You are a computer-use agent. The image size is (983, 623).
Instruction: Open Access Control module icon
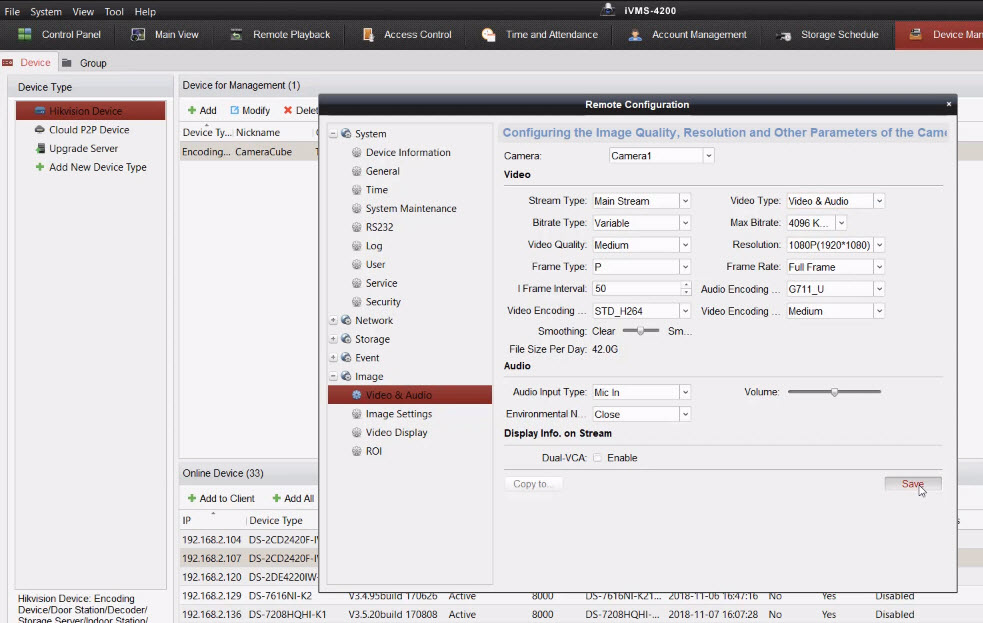pos(368,35)
